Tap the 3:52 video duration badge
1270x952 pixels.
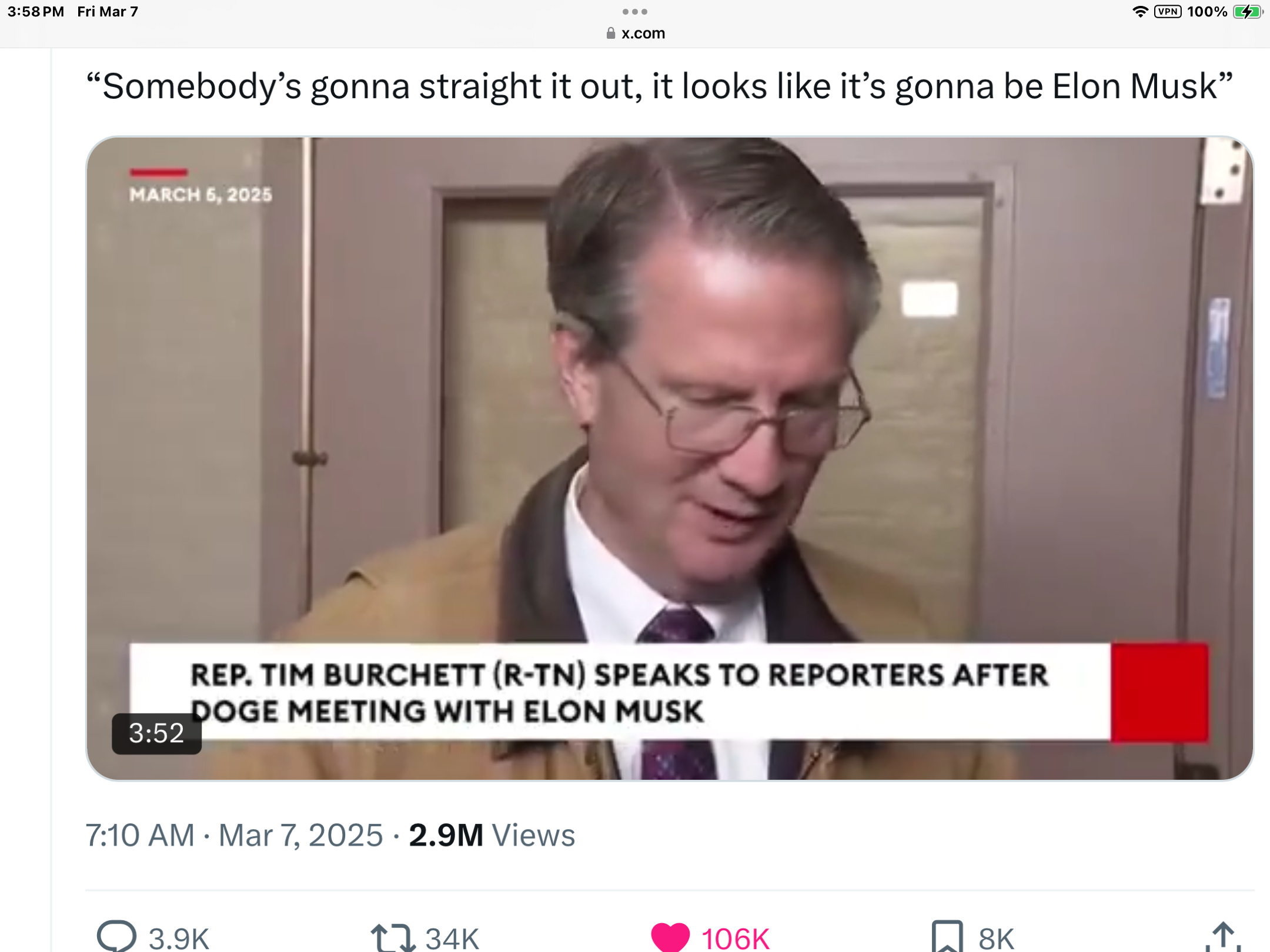pos(156,733)
